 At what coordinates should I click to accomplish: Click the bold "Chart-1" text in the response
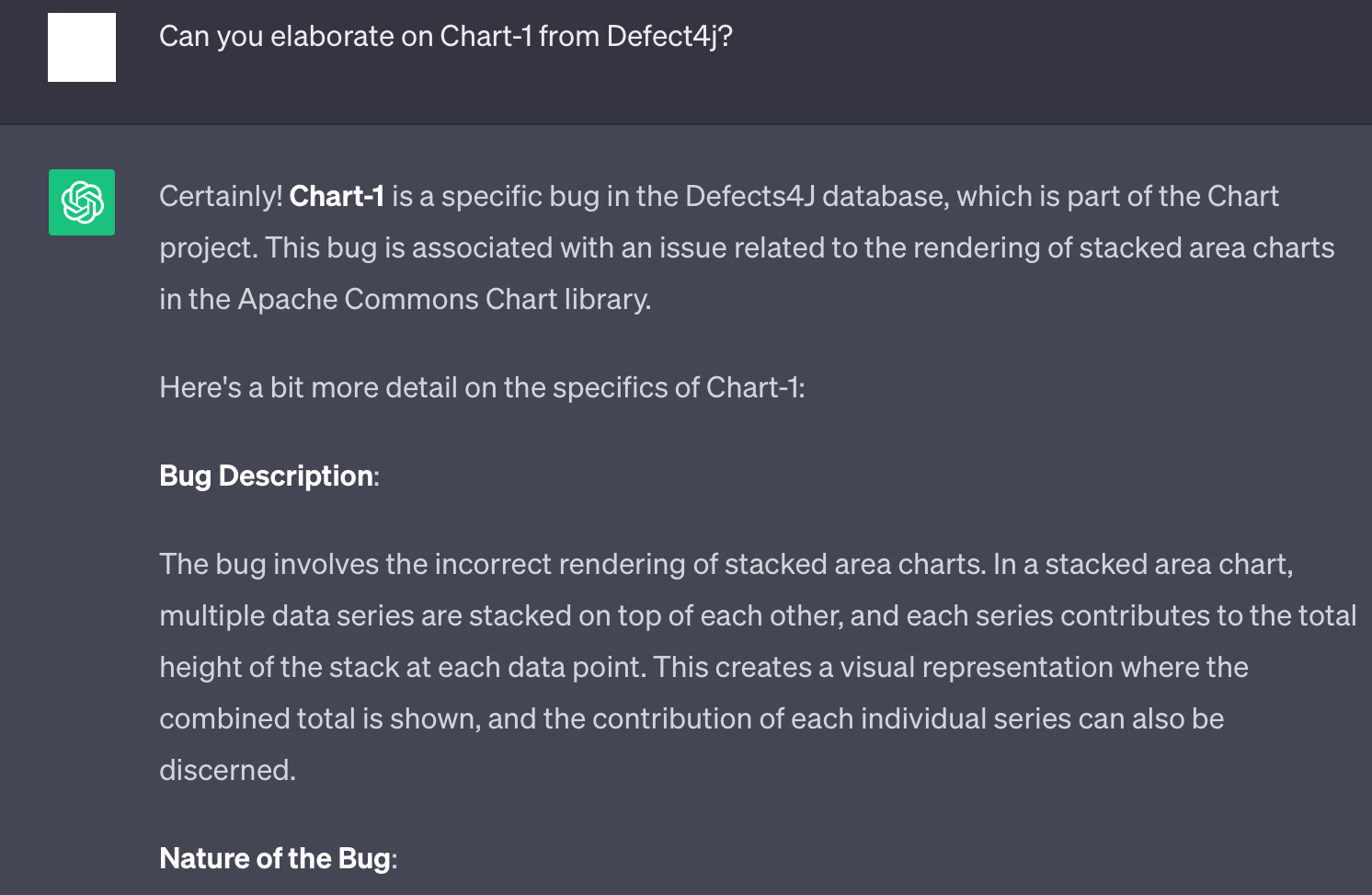click(337, 196)
